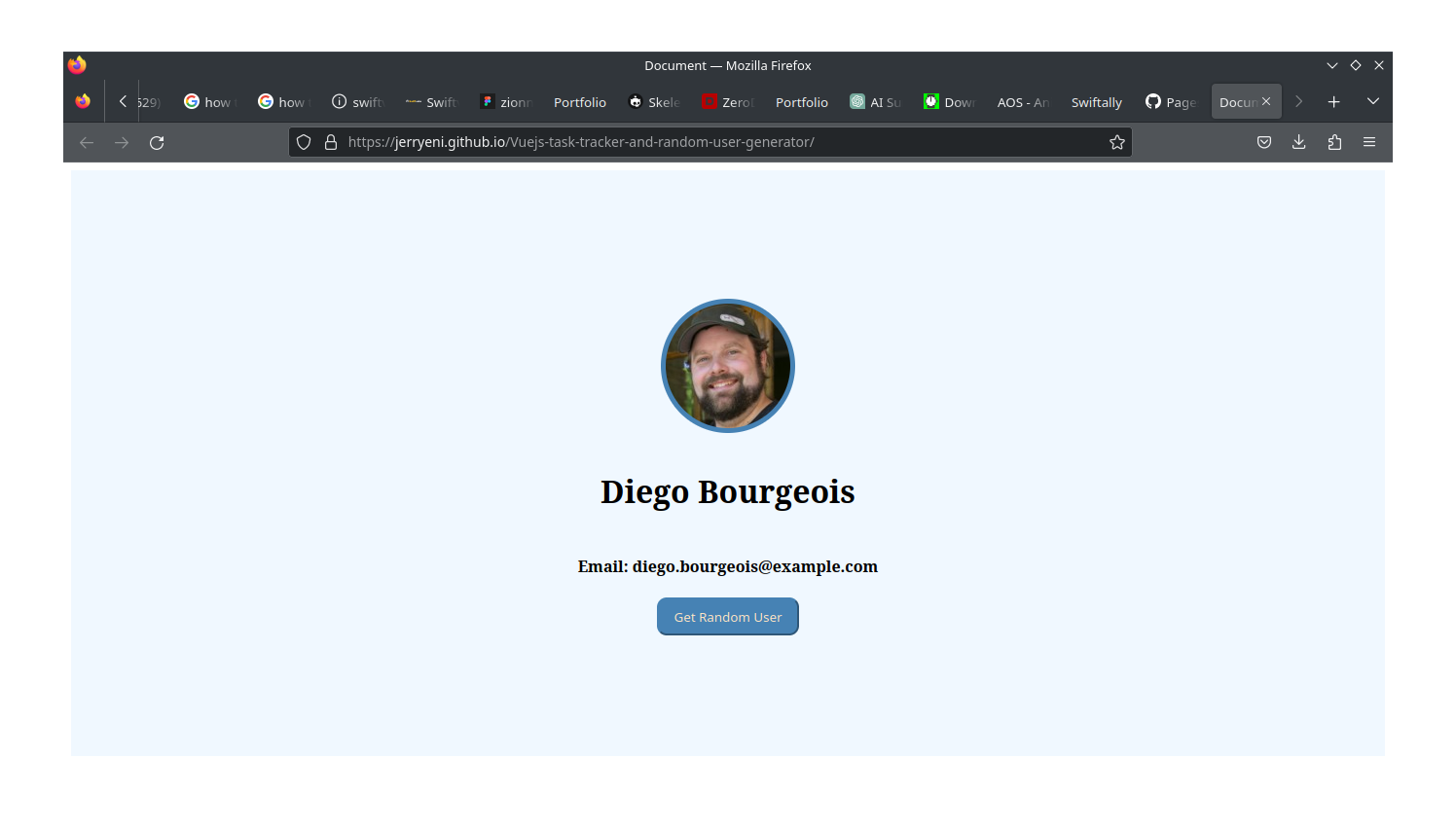Screen dimensions: 1456x831
Task: Switch to the Swiftally tab
Action: pyautogui.click(x=1096, y=102)
